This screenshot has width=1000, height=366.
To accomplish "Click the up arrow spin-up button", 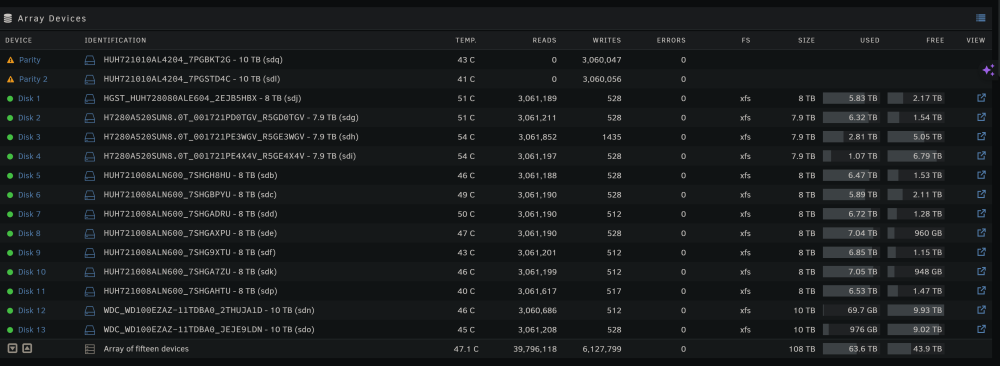I will point(27,348).
